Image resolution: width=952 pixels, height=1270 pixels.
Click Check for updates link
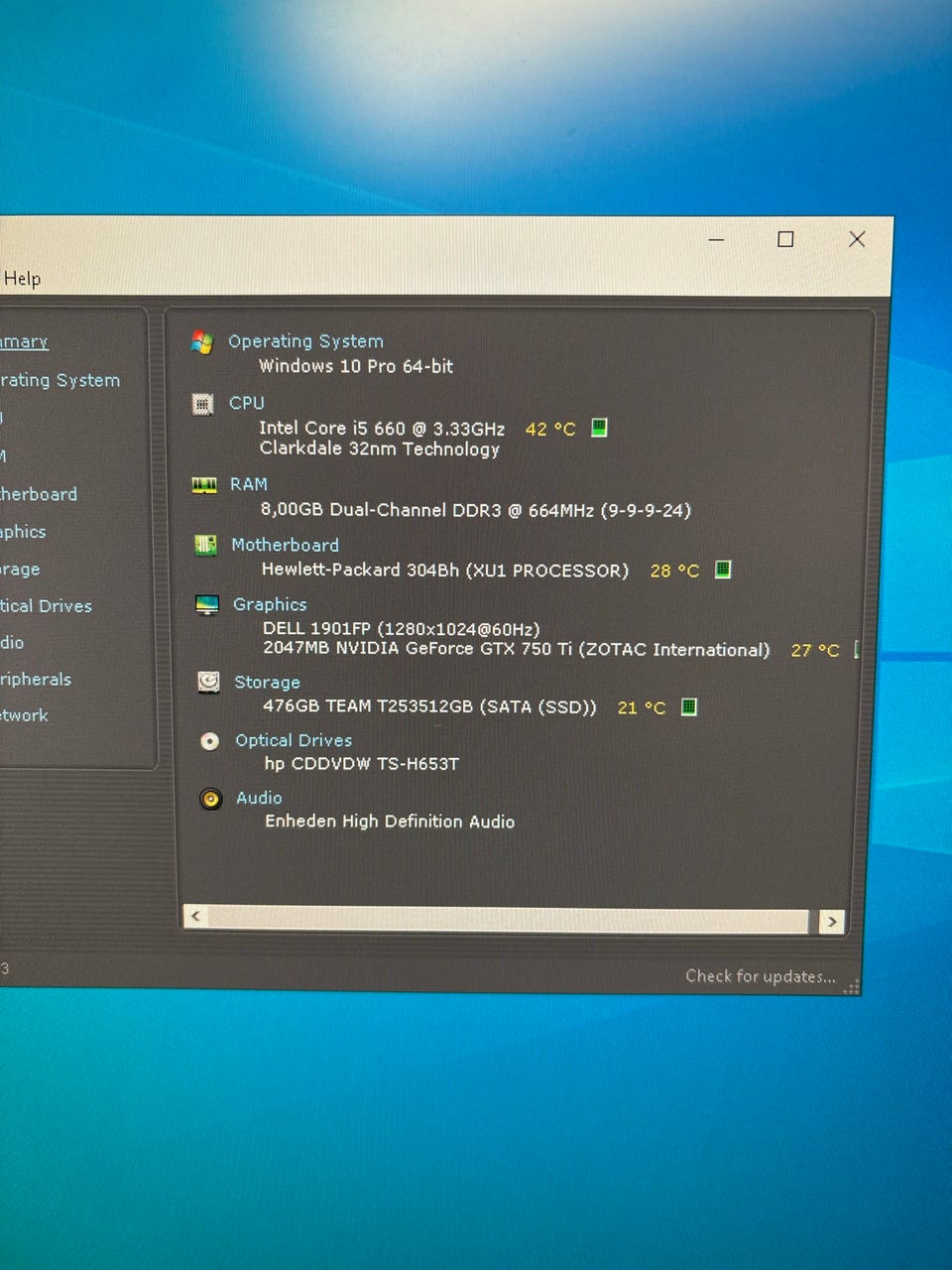pos(761,976)
